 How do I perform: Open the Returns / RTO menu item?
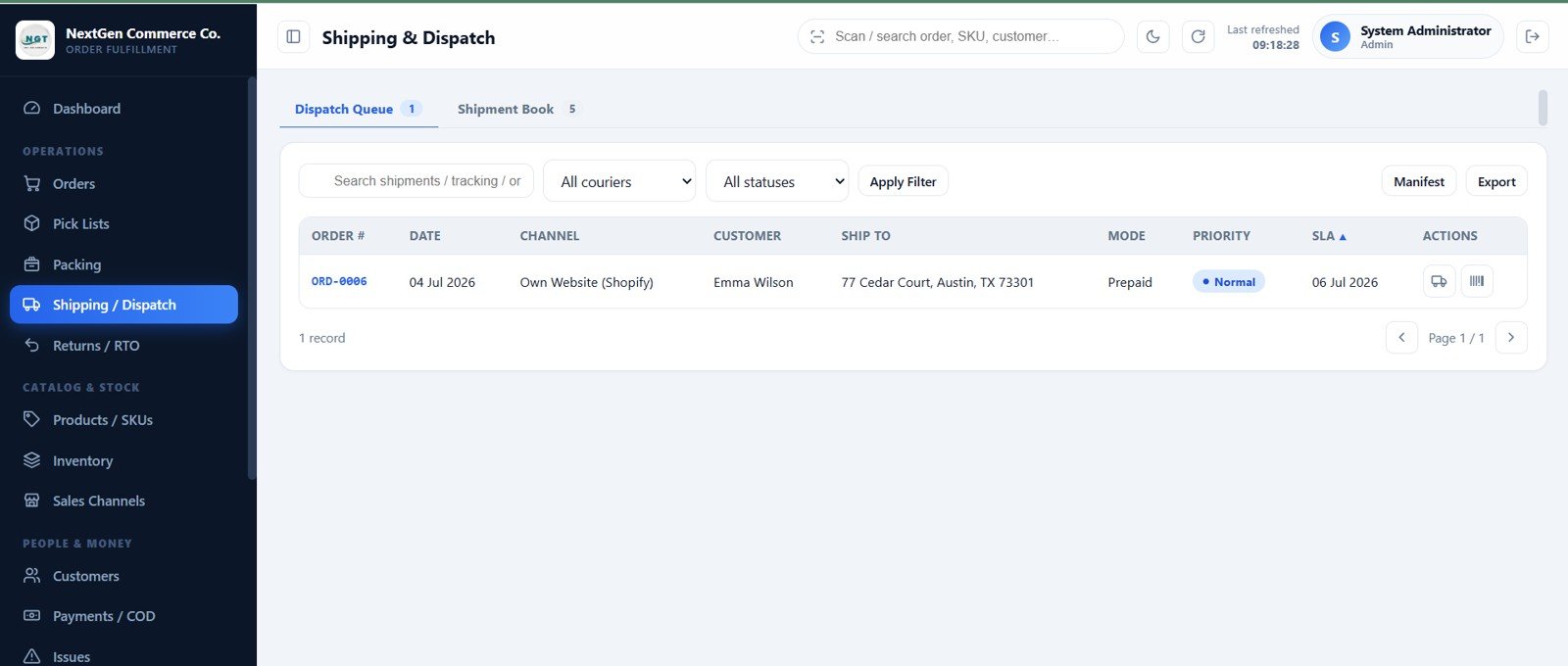coord(123,346)
